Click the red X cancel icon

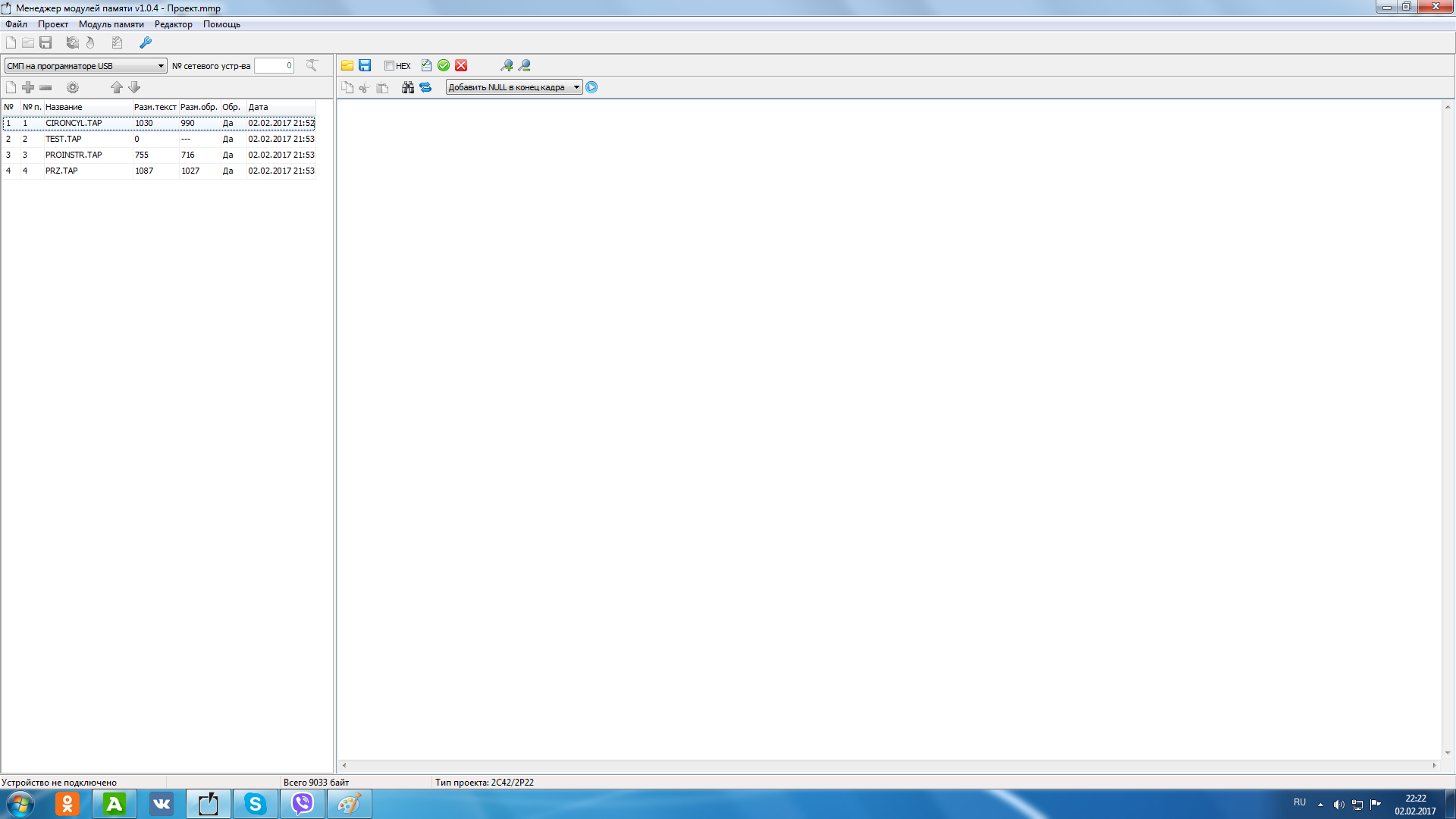[461, 65]
